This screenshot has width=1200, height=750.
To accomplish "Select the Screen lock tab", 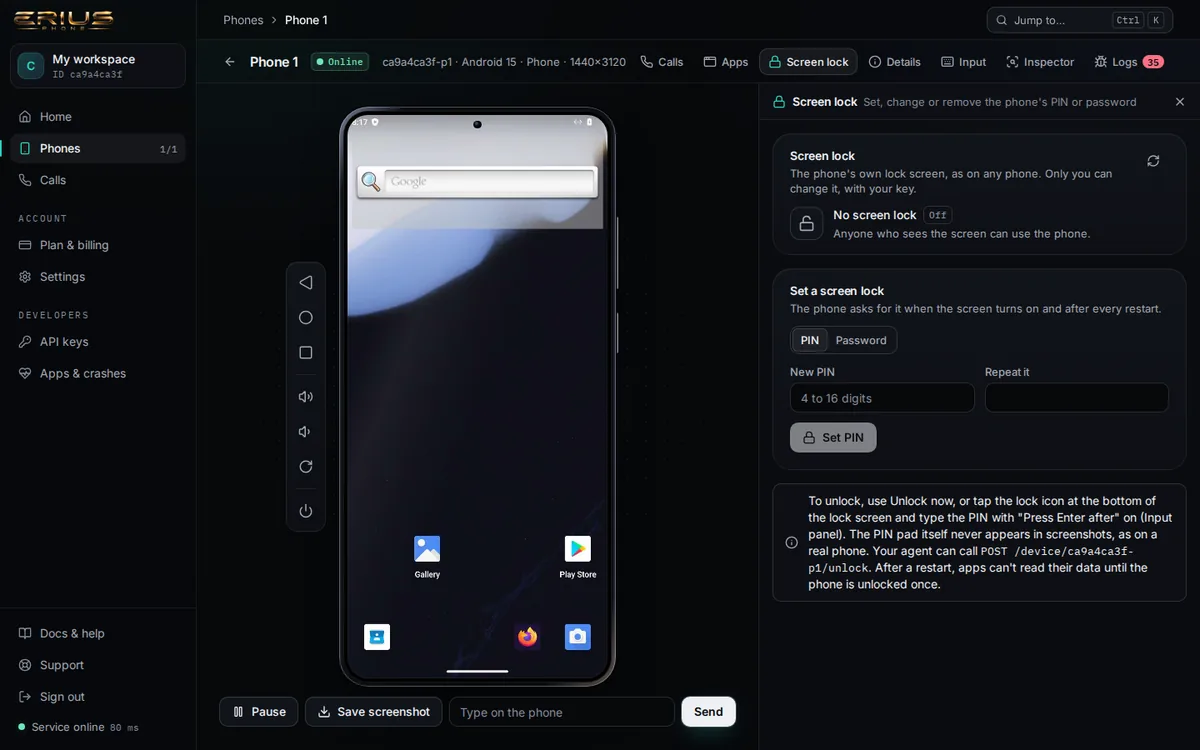I will pos(808,62).
